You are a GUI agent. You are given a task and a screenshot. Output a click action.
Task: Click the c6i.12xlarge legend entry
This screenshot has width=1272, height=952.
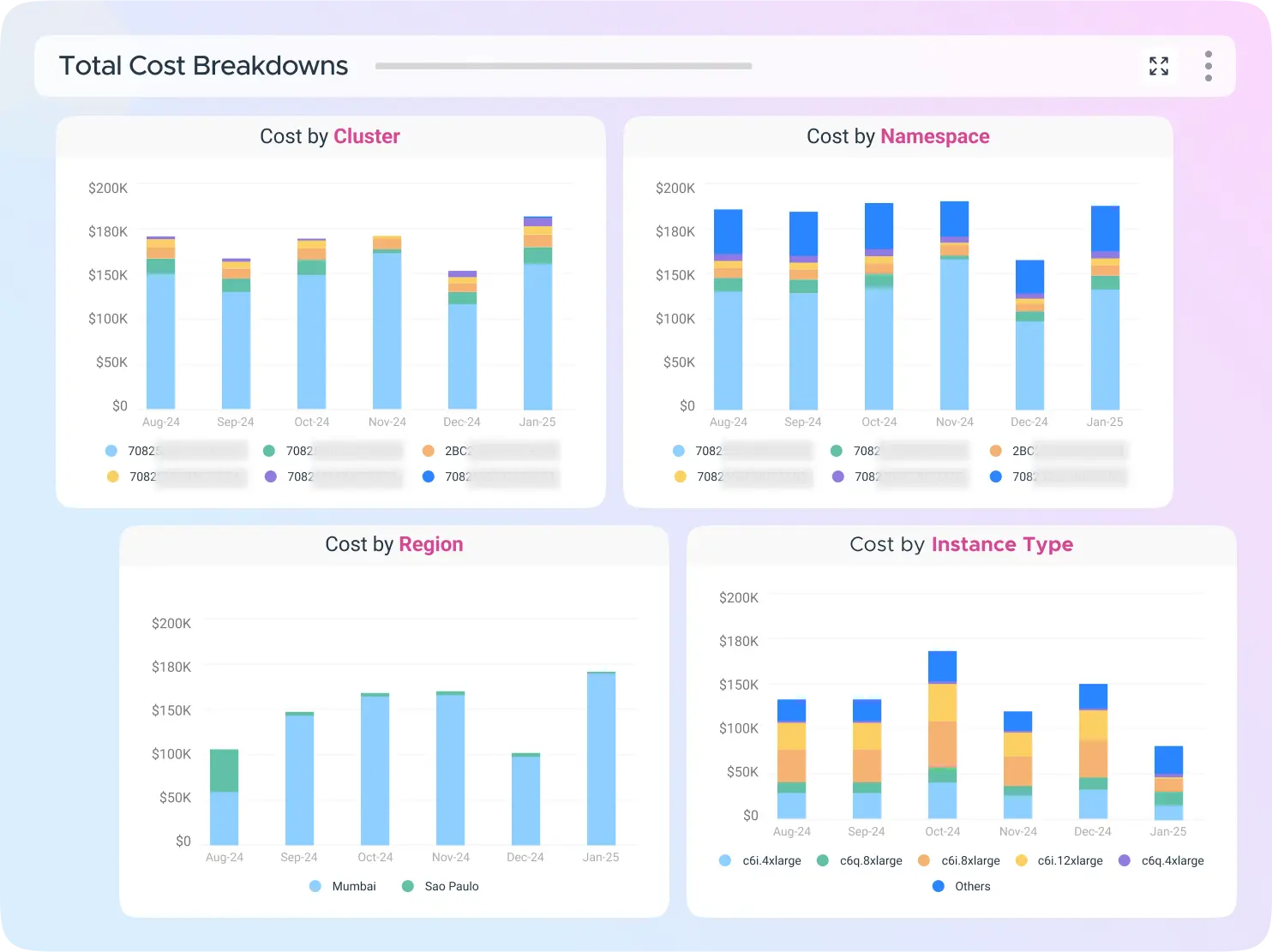[1059, 860]
